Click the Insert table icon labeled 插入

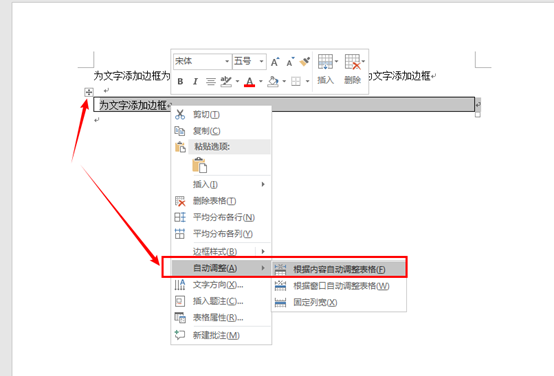coord(325,70)
